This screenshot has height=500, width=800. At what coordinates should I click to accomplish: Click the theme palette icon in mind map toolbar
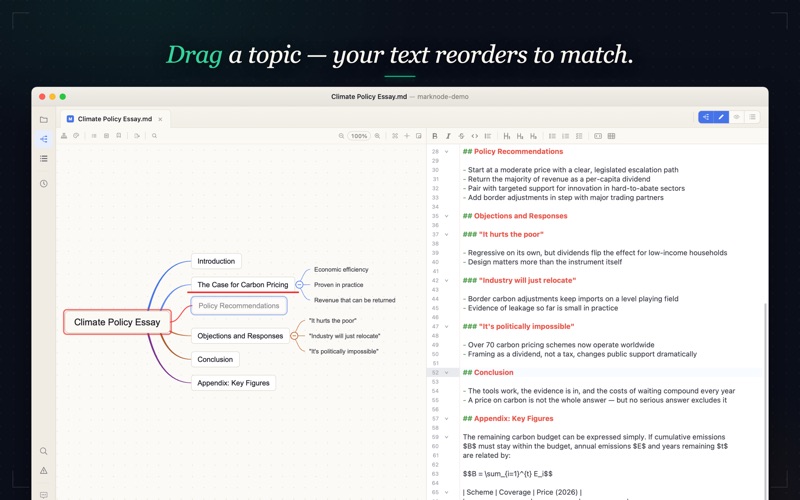tap(76, 136)
